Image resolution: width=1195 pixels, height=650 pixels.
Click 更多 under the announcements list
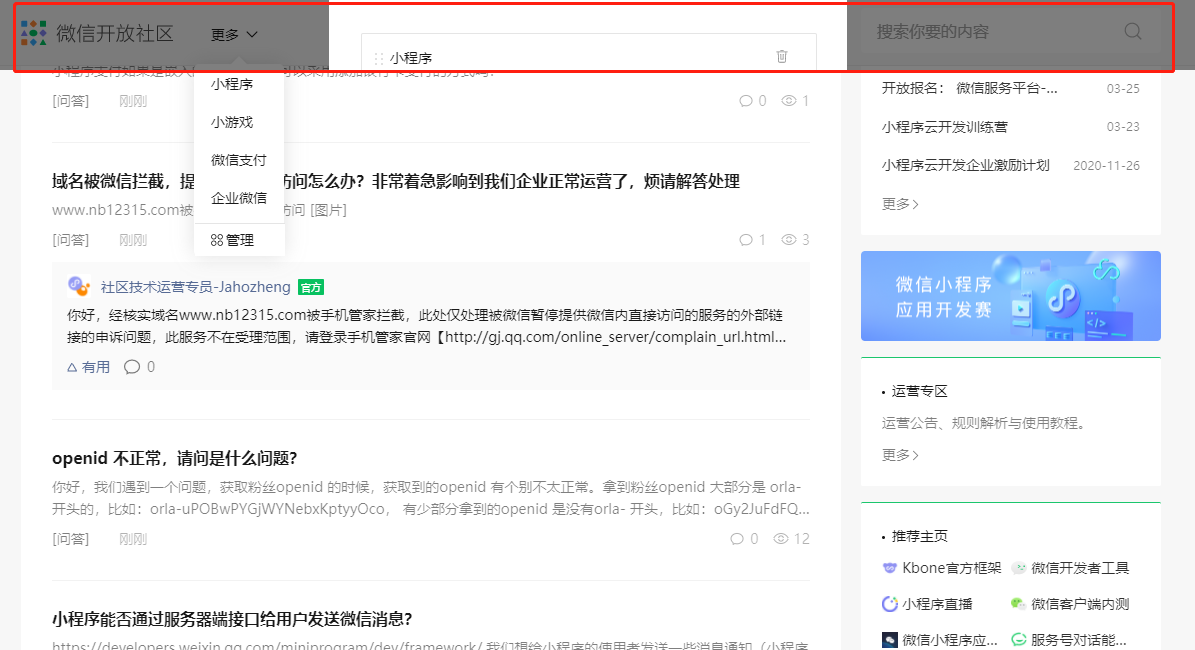click(900, 204)
